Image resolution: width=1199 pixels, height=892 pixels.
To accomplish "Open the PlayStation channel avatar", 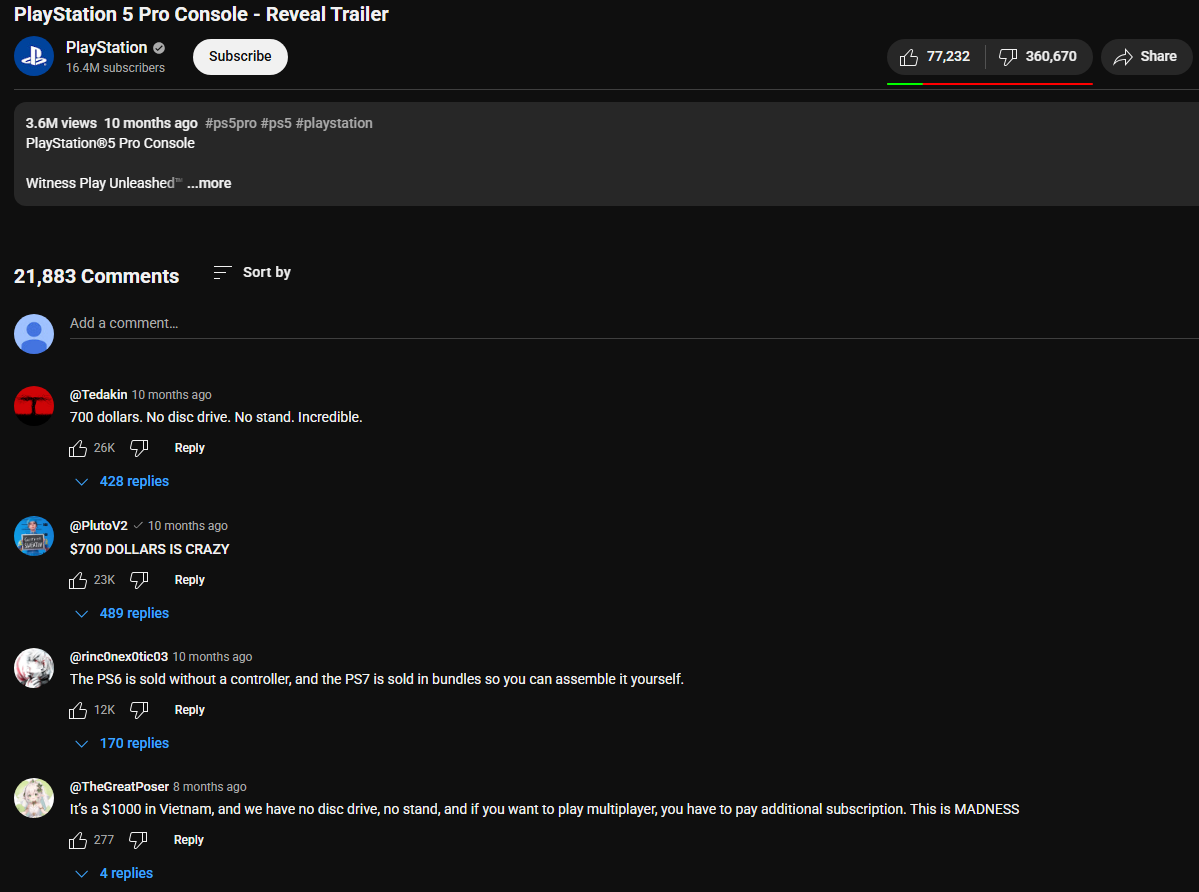I will (x=34, y=56).
